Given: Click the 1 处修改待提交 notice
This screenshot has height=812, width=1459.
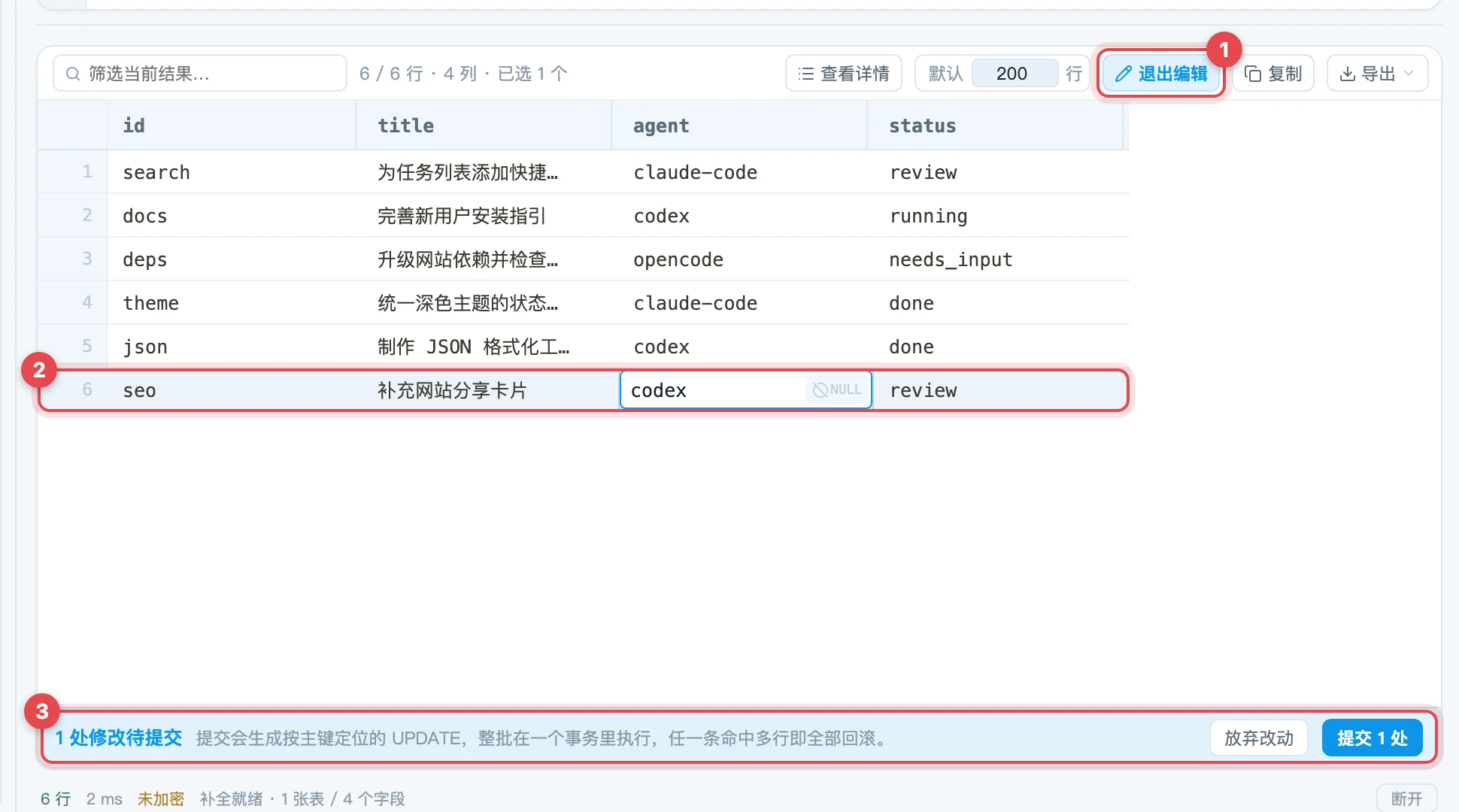Looking at the screenshot, I should click(x=119, y=738).
